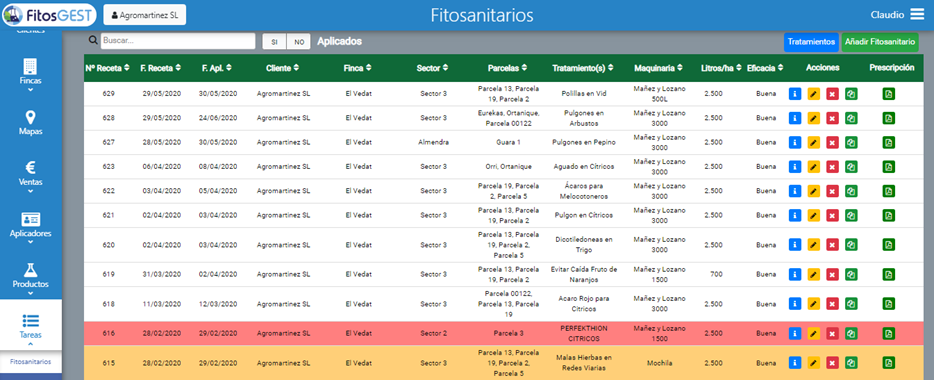Edit recipe 620 with the pencil icon
The image size is (934, 382).
coord(814,245)
